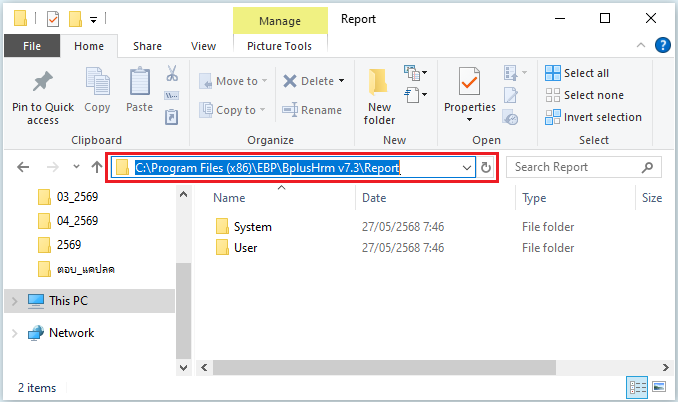
Task: Expand the This PC tree node
Action: click(13, 301)
